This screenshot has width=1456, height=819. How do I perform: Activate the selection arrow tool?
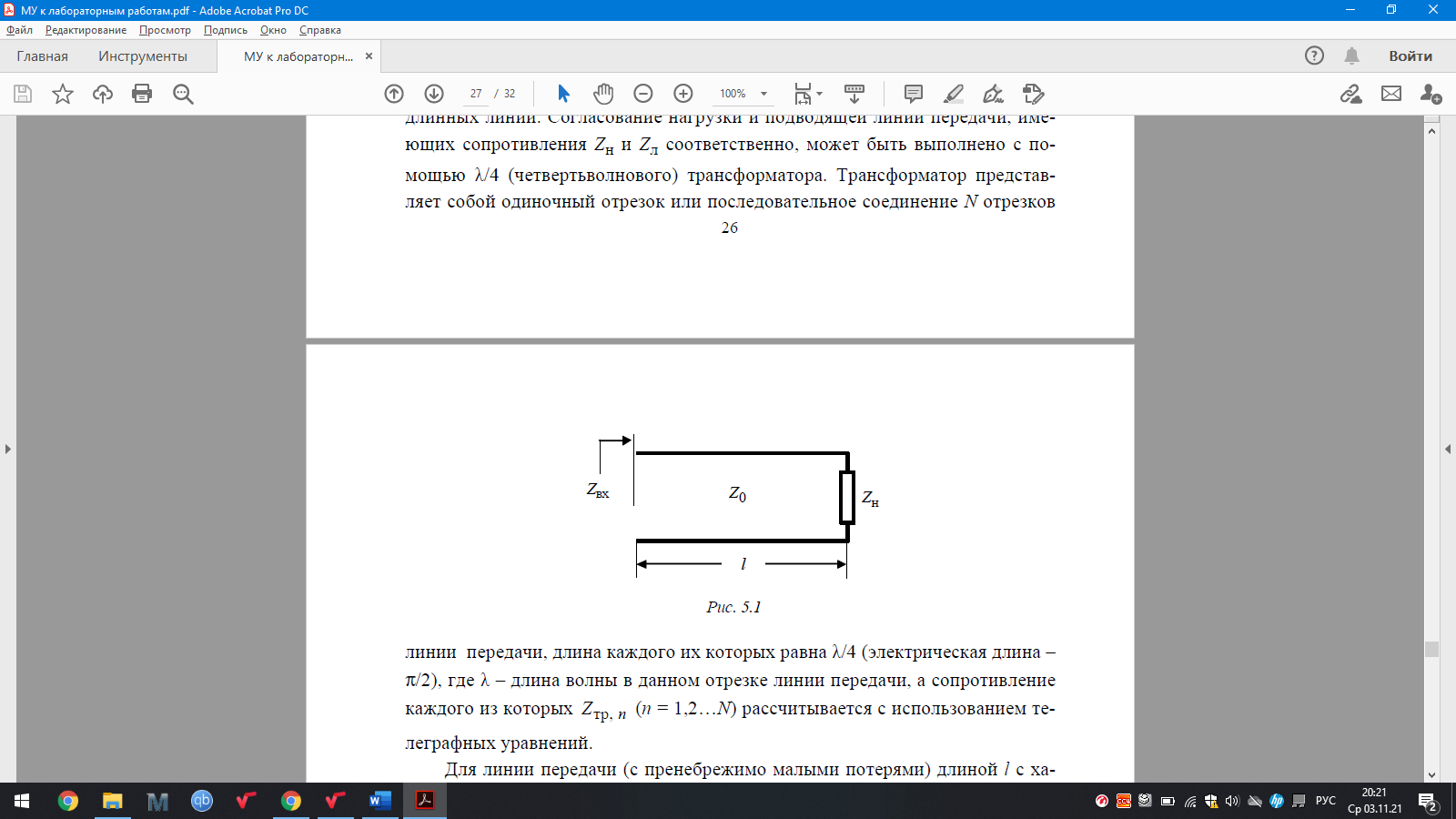[563, 94]
